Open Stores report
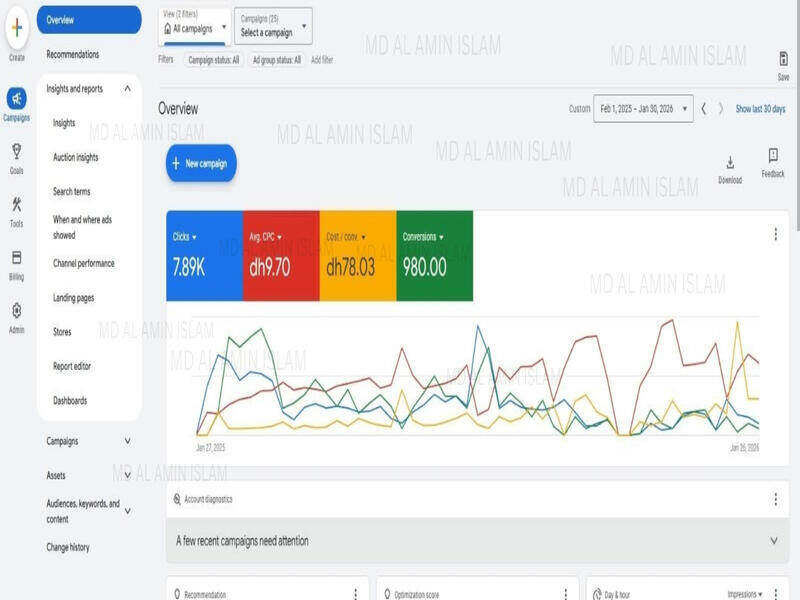The height and width of the screenshot is (600, 800). [62, 332]
